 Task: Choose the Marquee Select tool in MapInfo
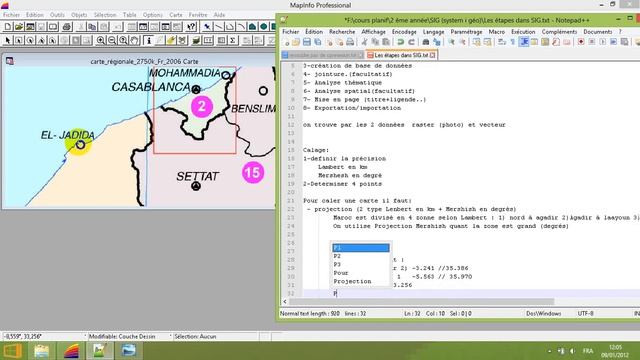19,40
